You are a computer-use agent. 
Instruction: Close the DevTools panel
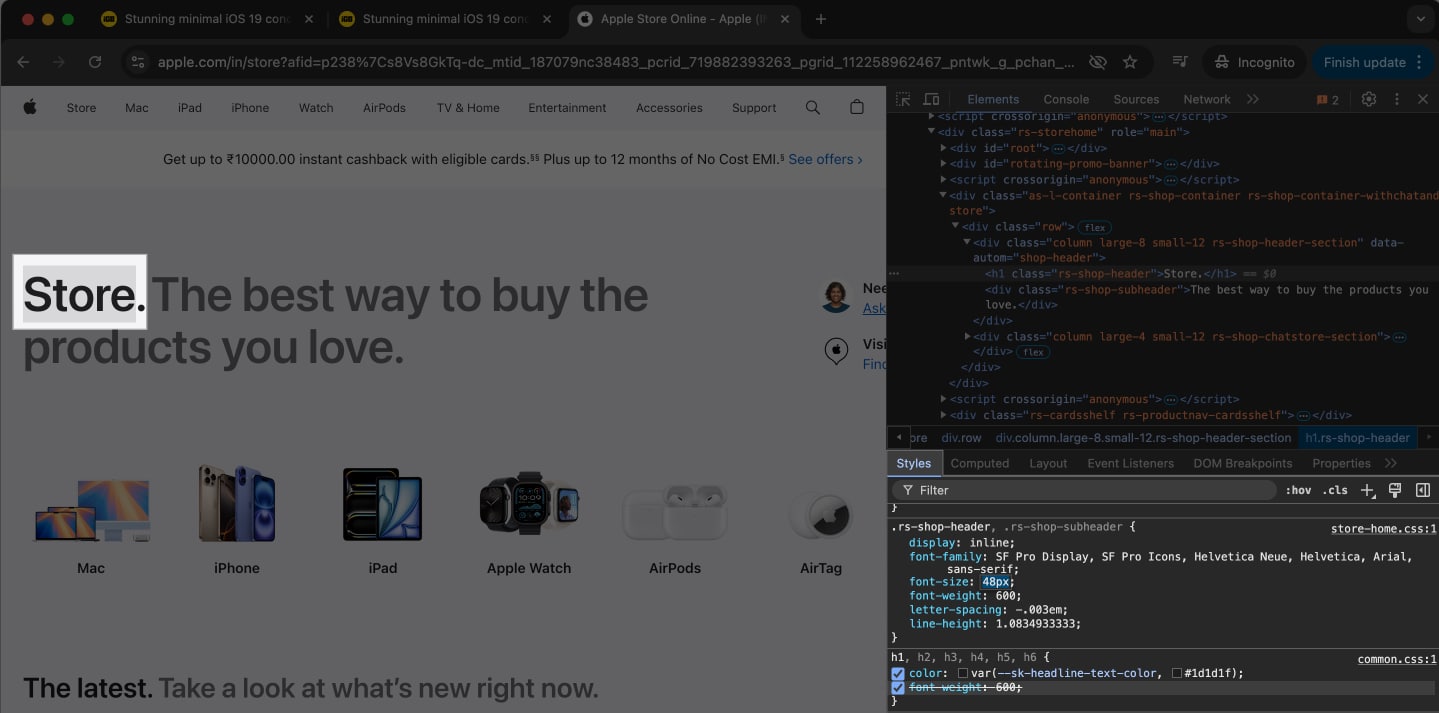pyautogui.click(x=1423, y=99)
